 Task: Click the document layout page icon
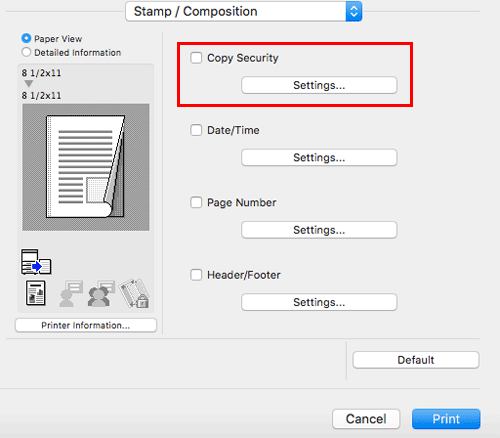point(36,293)
